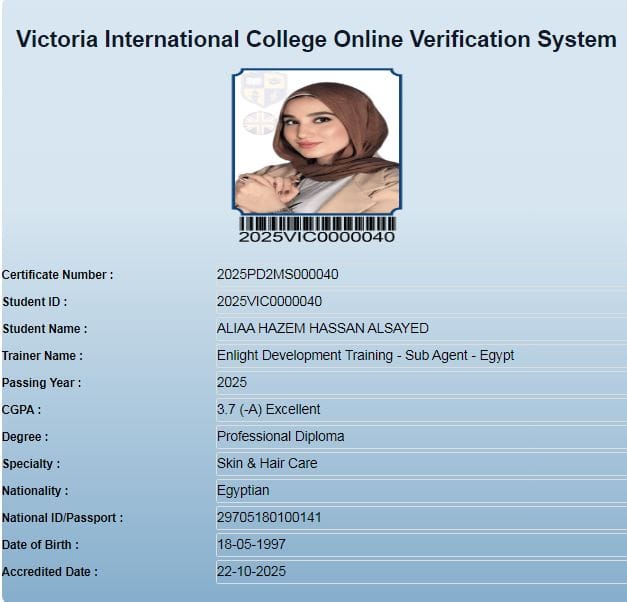
Task: Click the Student ID value field
Action: point(269,301)
